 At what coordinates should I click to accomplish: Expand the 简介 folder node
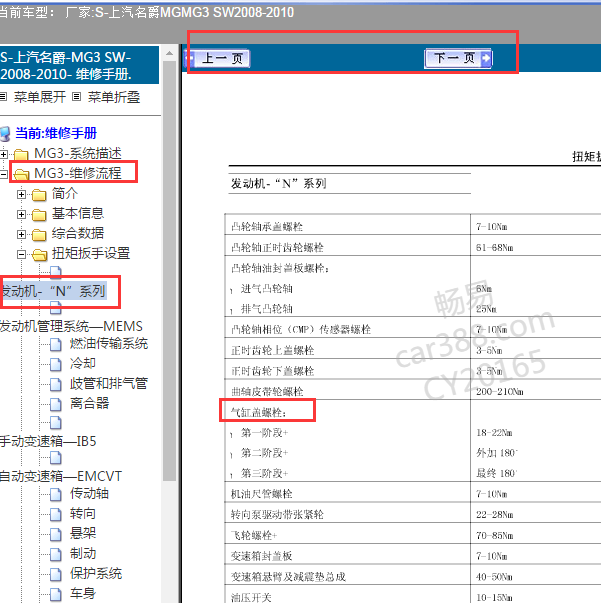pyautogui.click(x=22, y=195)
